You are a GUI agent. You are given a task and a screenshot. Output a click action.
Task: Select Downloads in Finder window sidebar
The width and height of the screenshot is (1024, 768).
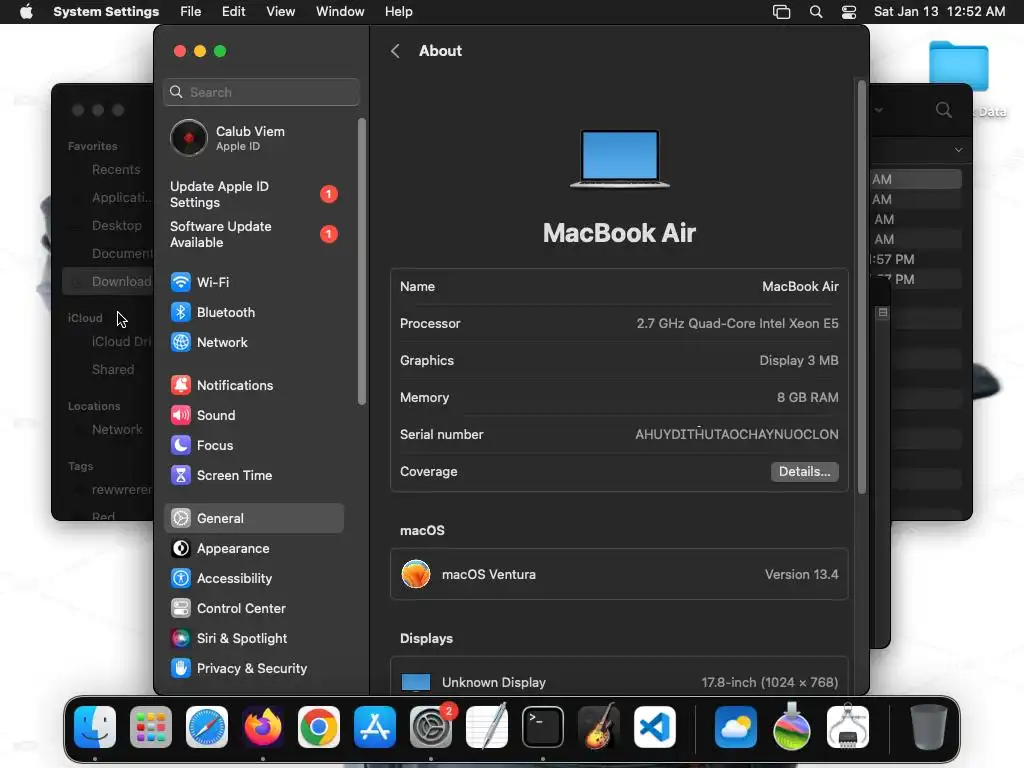click(x=108, y=281)
